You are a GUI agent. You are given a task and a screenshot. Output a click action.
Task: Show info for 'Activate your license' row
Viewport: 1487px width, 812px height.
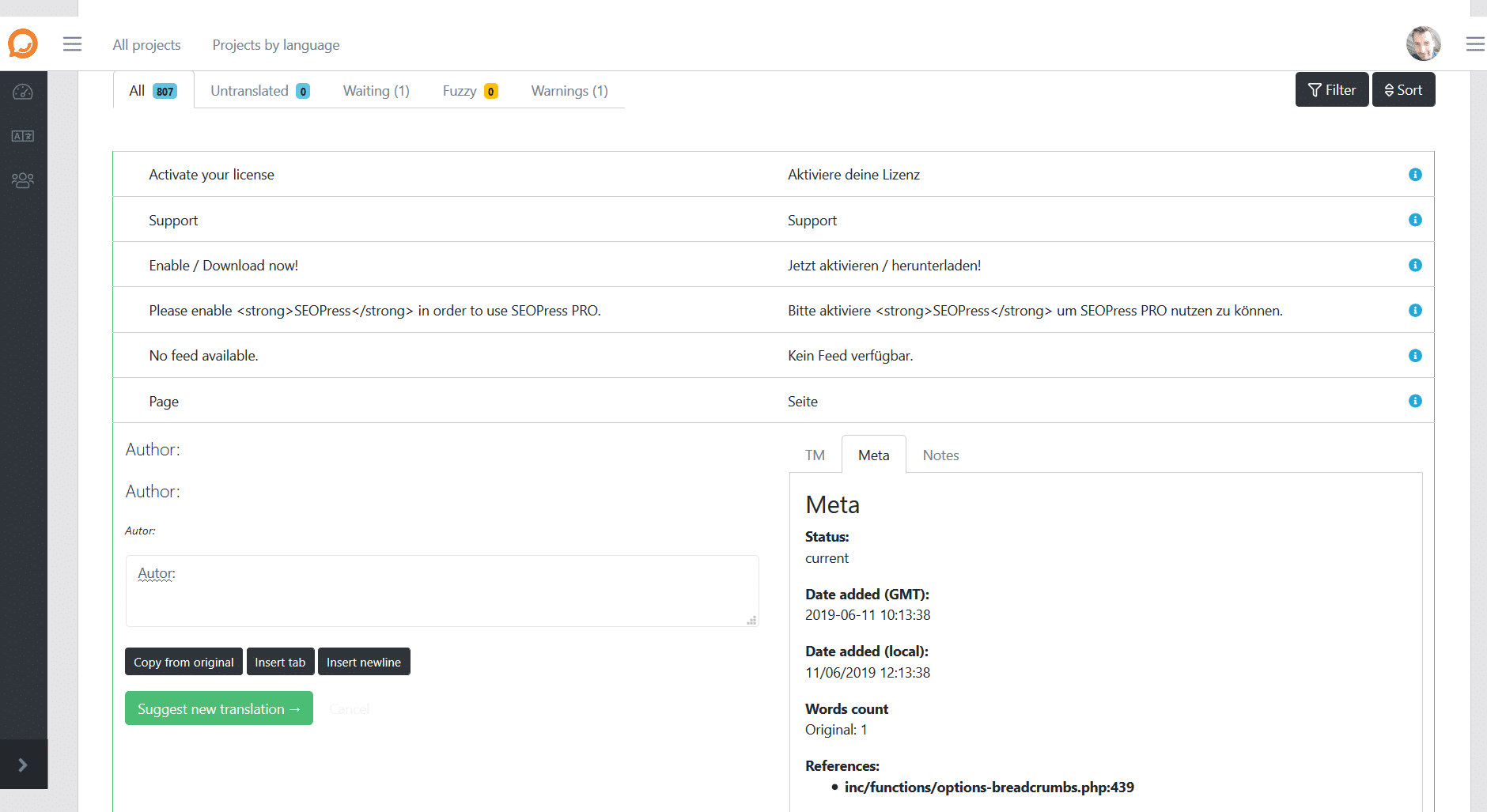click(x=1415, y=175)
